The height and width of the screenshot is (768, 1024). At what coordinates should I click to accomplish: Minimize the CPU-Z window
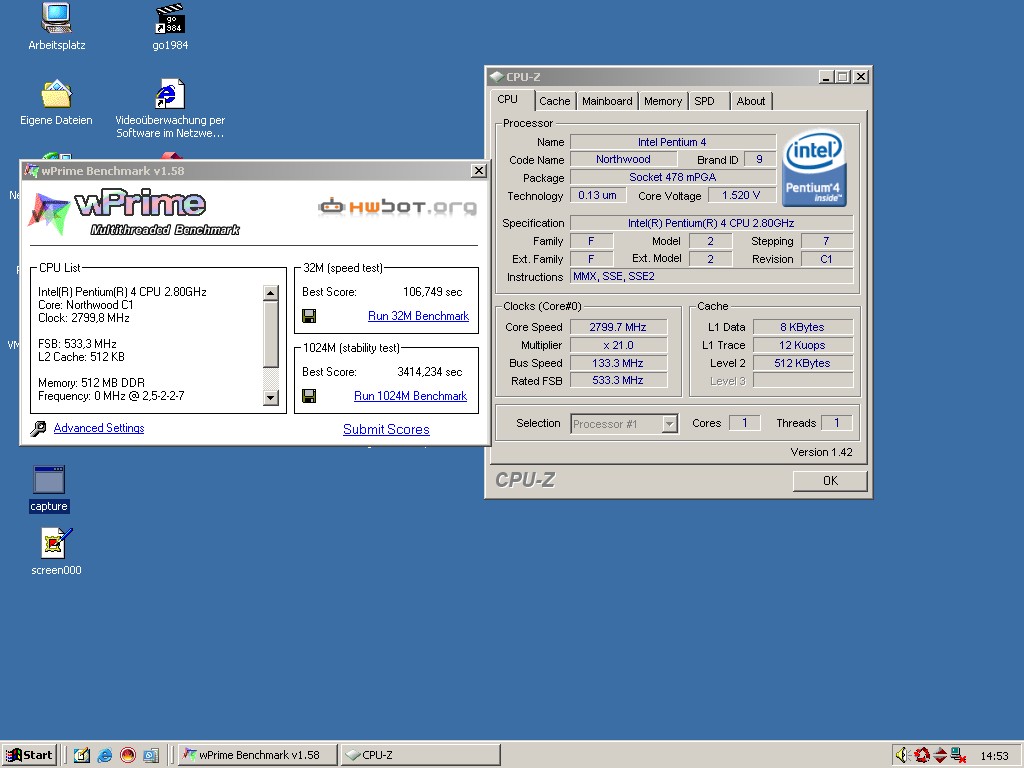[x=826, y=77]
